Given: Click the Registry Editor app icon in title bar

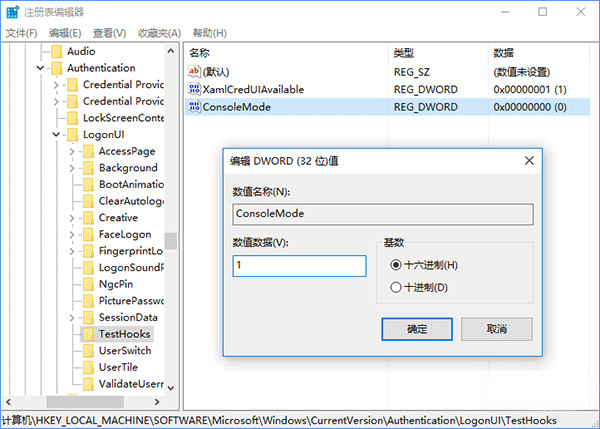Looking at the screenshot, I should pyautogui.click(x=12, y=12).
